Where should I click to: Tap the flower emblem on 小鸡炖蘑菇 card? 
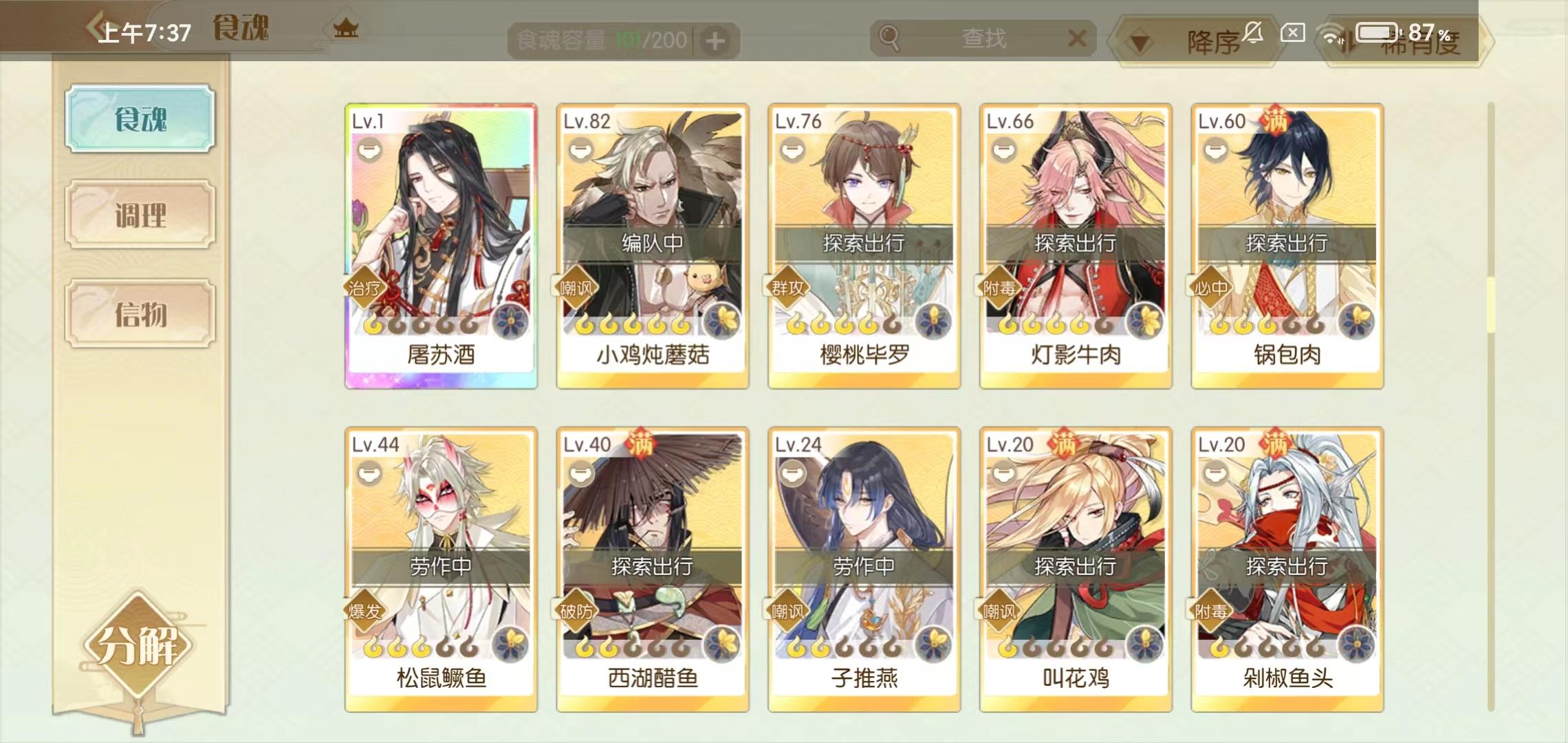pyautogui.click(x=721, y=321)
